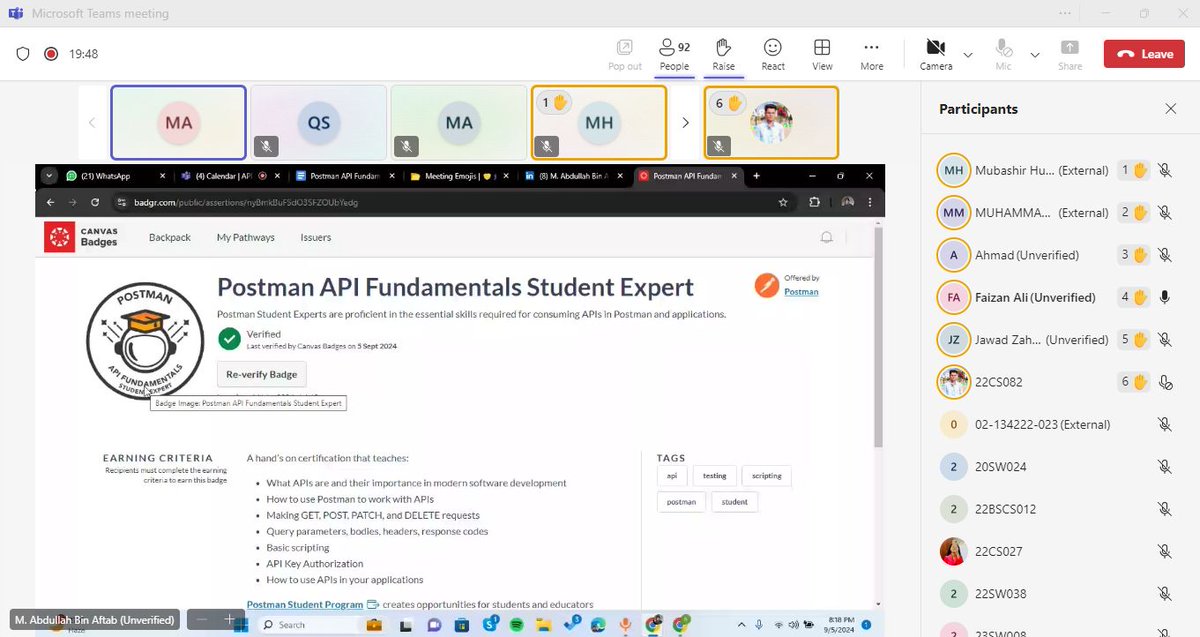Open the More actions menu

tap(872, 54)
